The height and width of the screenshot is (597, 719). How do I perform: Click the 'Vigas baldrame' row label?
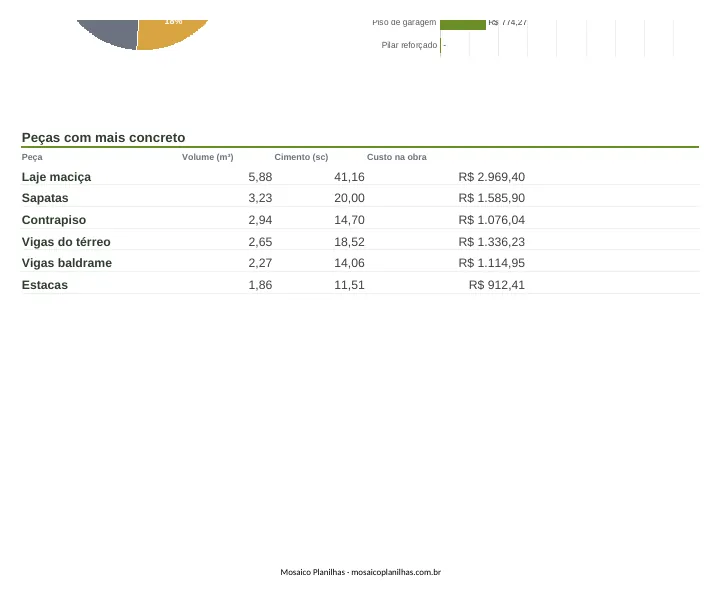pos(67,263)
